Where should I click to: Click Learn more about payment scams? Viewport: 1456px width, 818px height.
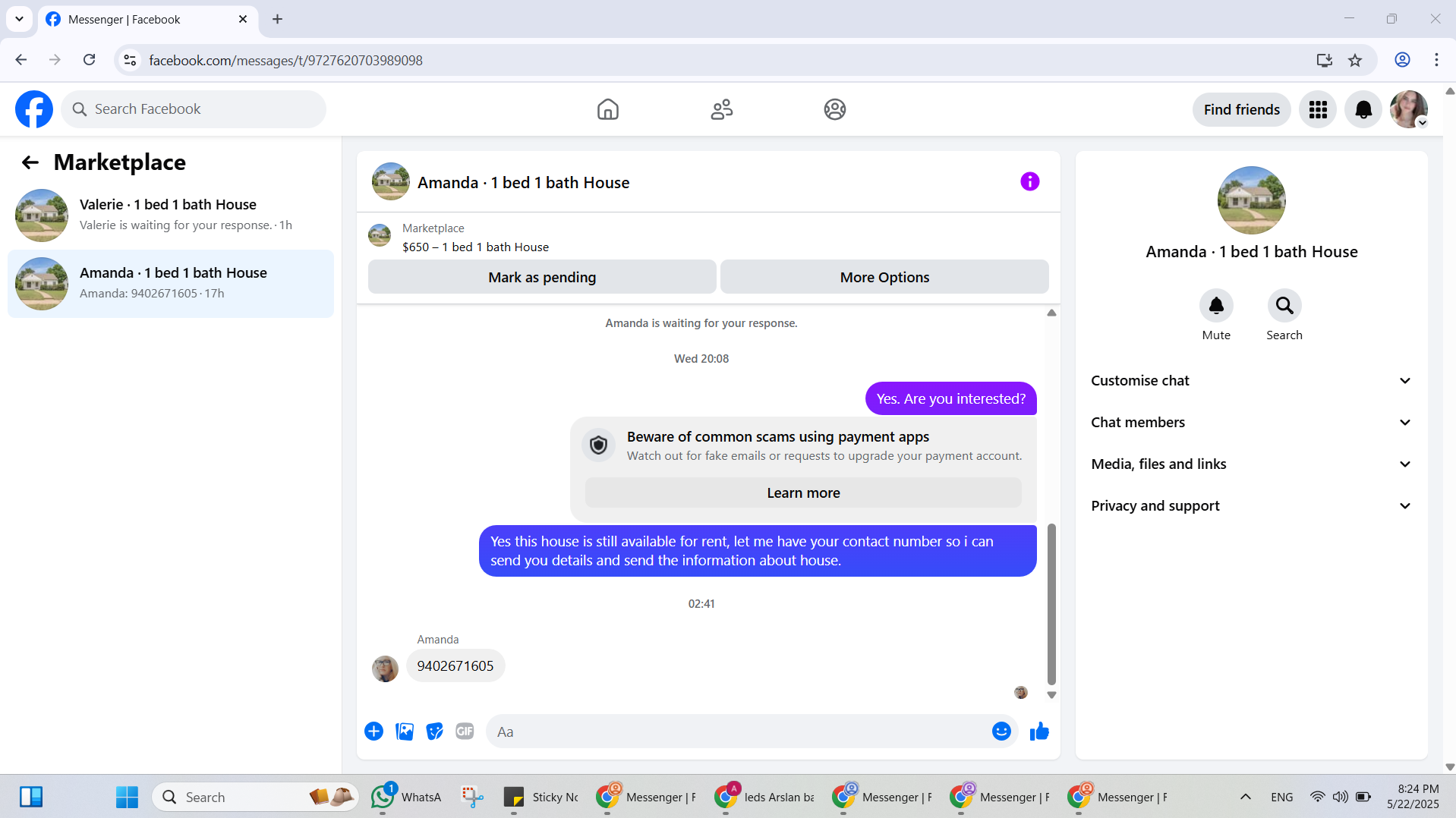click(803, 493)
